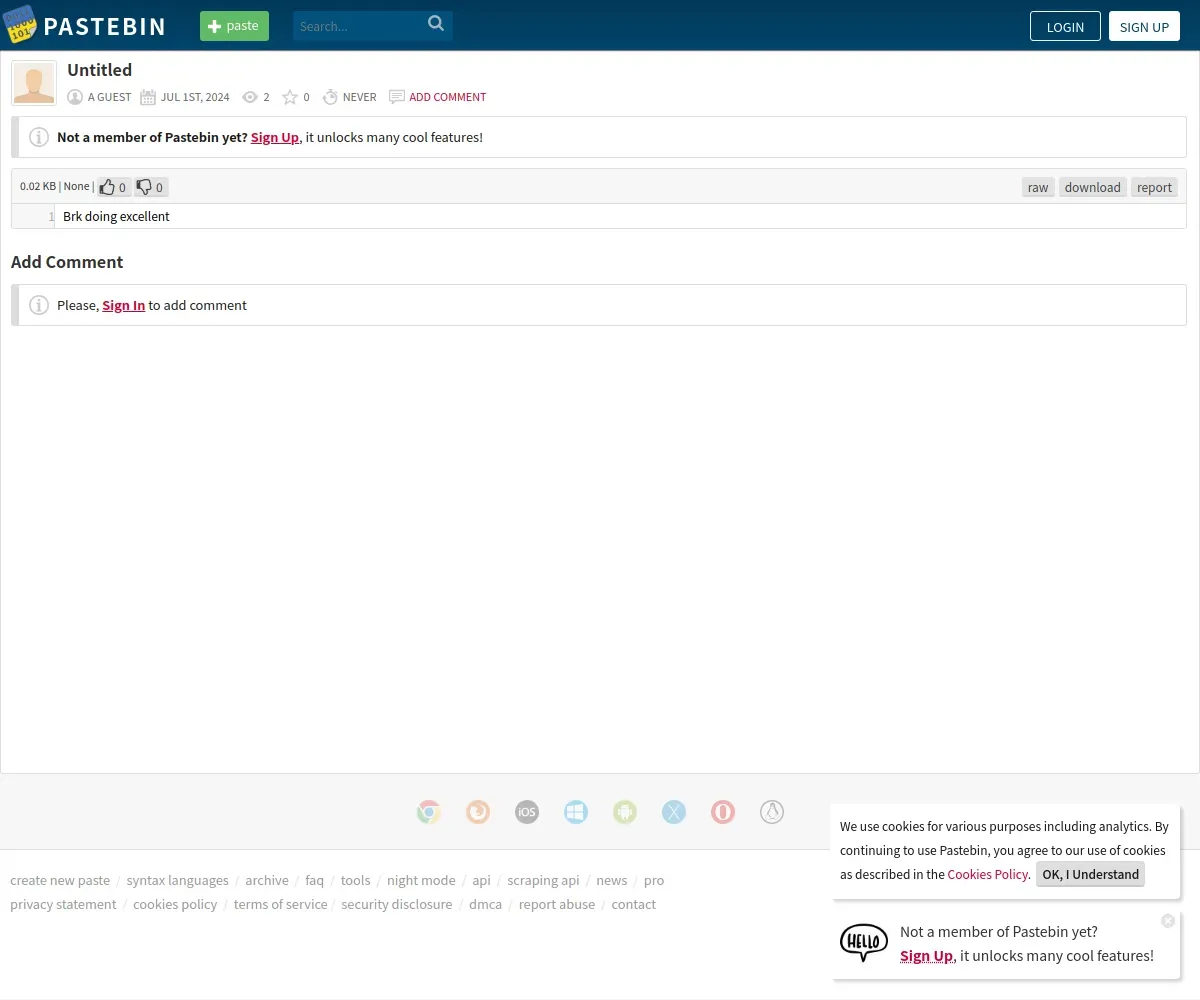
Task: Click the PASTEBIN title text
Action: [105, 26]
